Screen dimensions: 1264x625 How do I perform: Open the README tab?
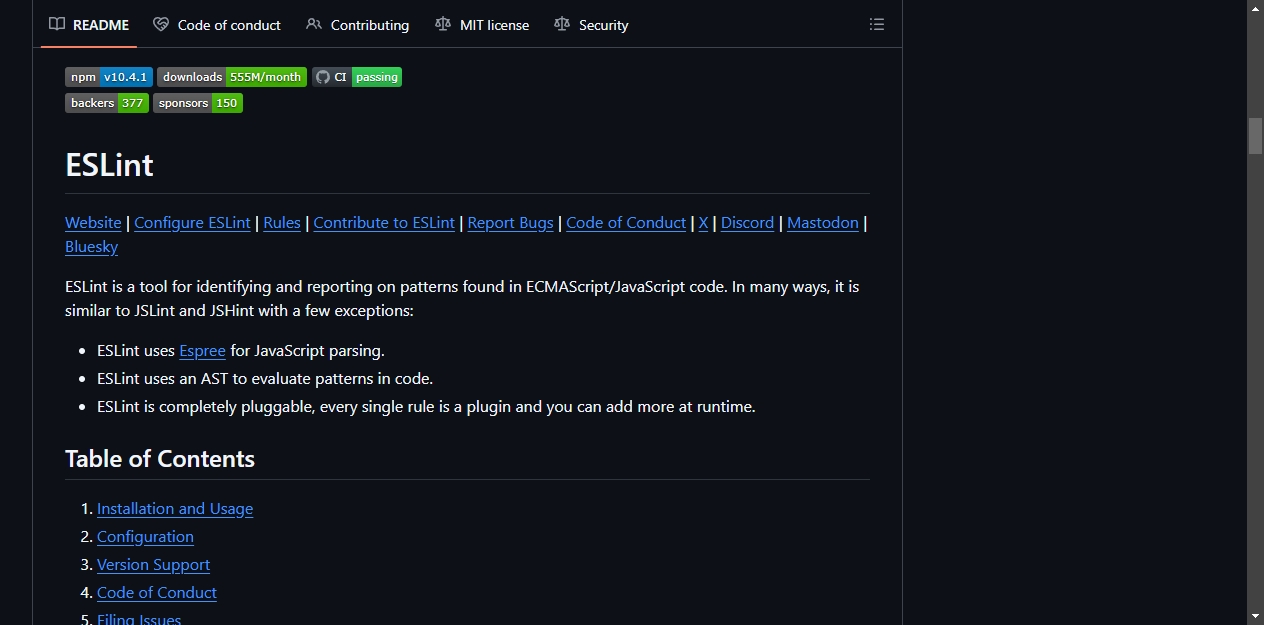pyautogui.click(x=89, y=25)
